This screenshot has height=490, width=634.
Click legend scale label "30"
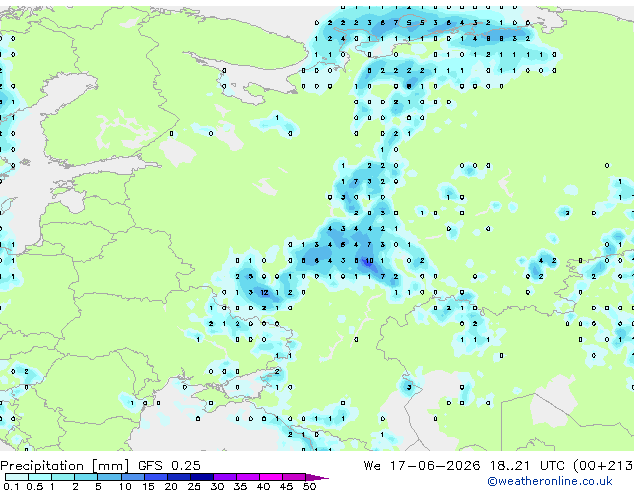[x=217, y=486]
